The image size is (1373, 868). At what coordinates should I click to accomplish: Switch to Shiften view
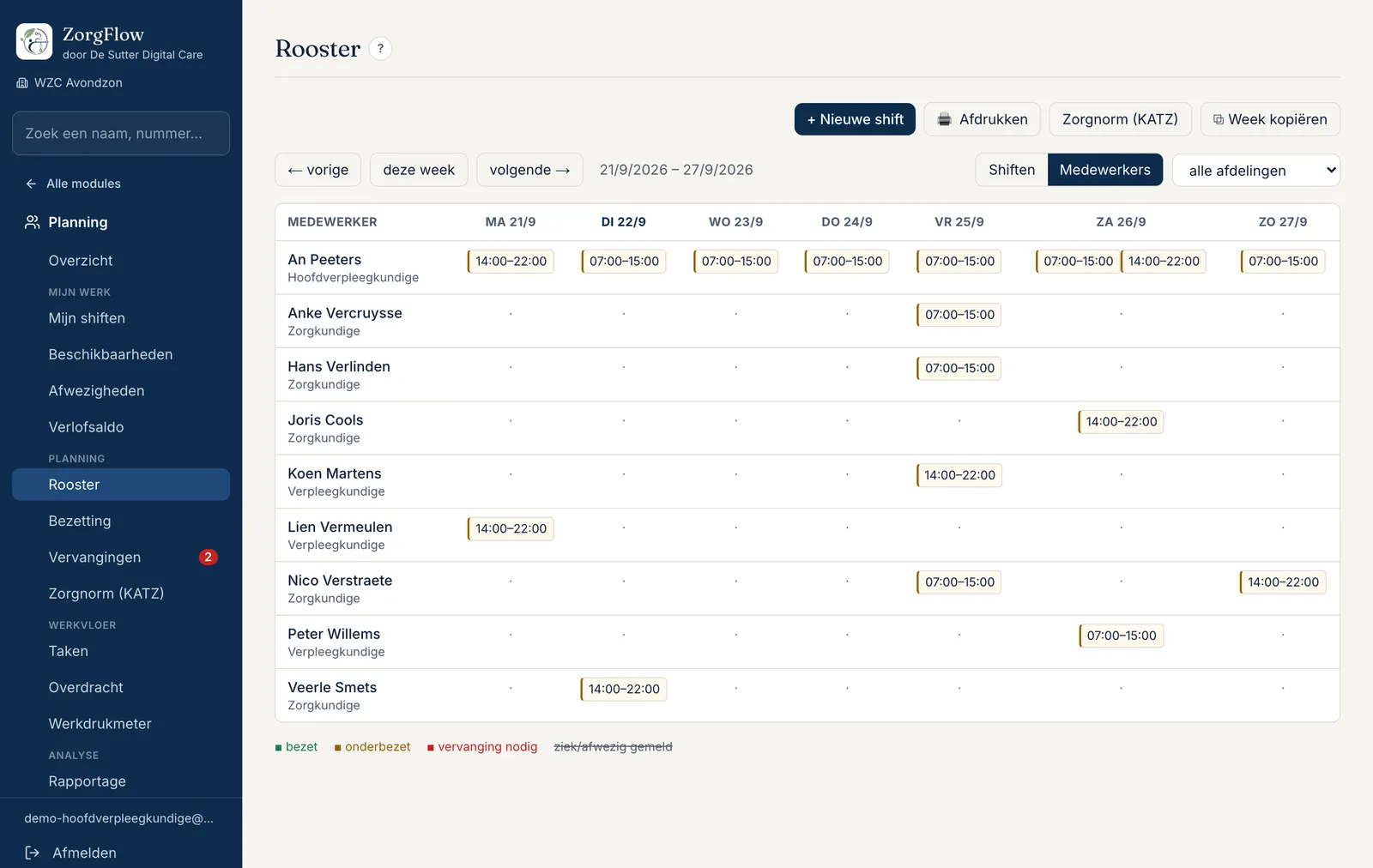point(1012,170)
